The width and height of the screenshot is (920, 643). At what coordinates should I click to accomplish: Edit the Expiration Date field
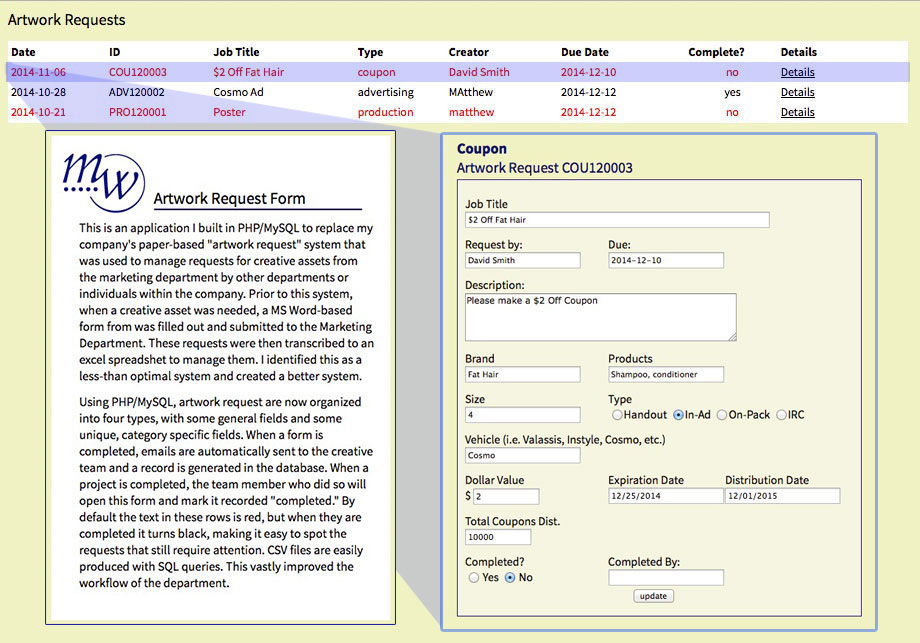(x=666, y=496)
